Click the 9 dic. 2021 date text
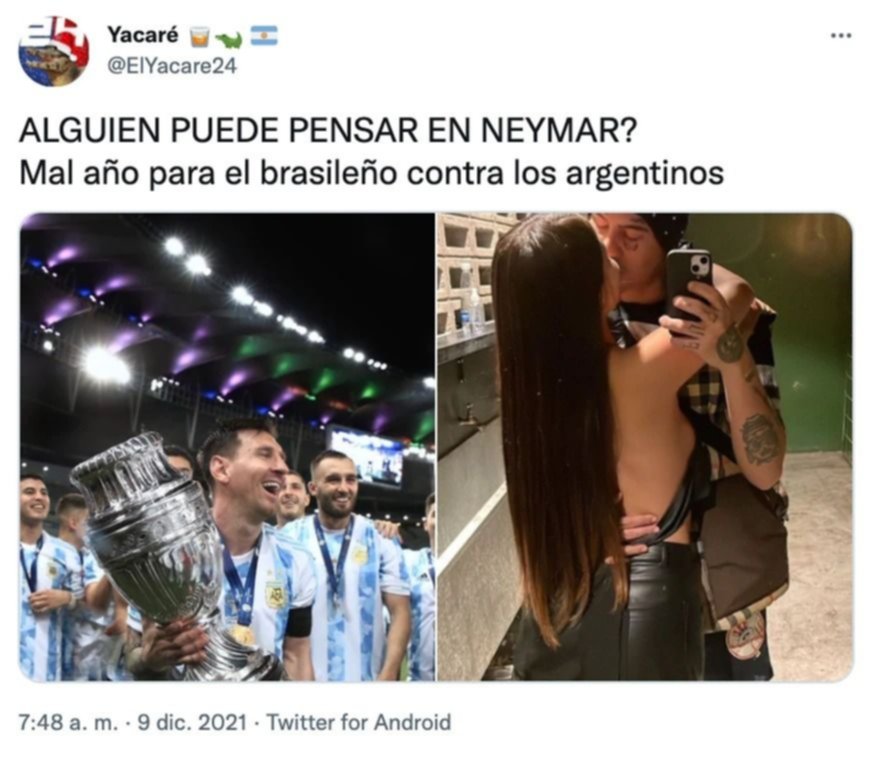The image size is (879, 761). [x=192, y=722]
